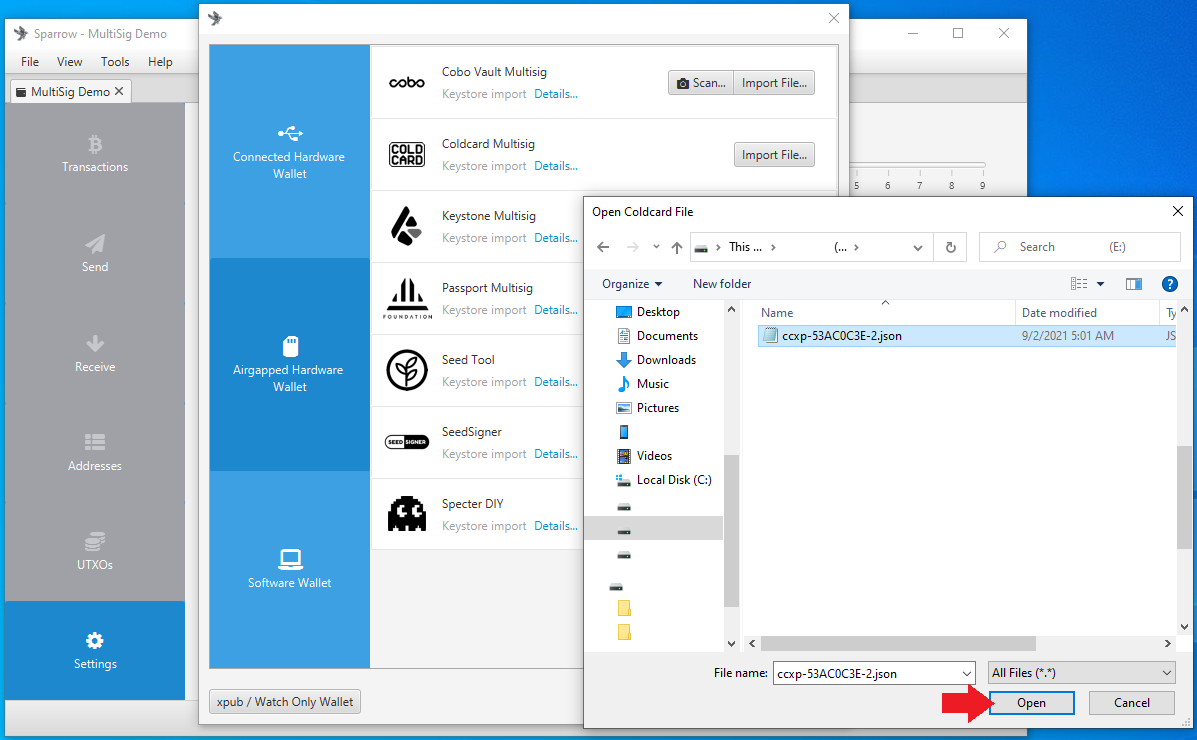Toggle the preview pane icon
The height and width of the screenshot is (740, 1197).
1134,284
